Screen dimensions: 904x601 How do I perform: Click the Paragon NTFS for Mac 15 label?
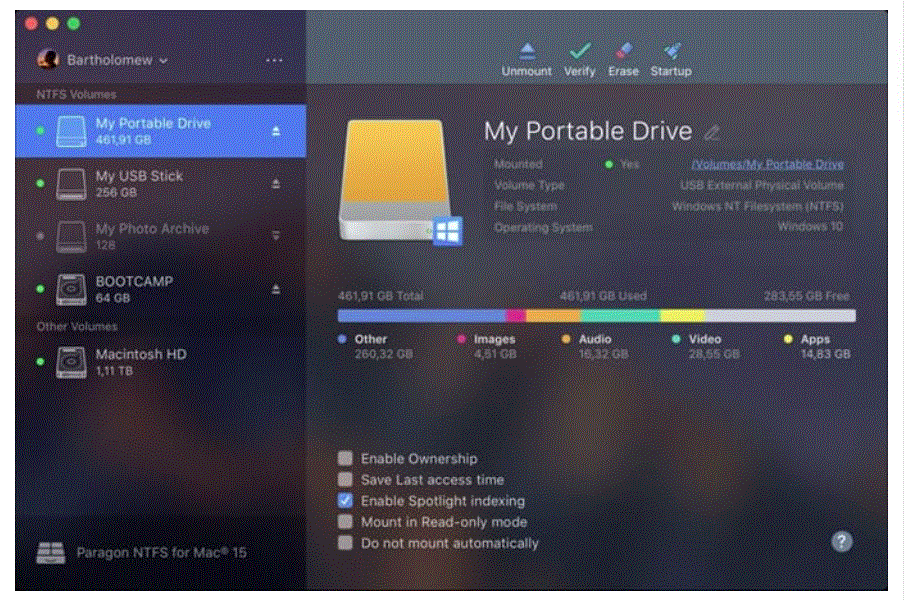[161, 553]
